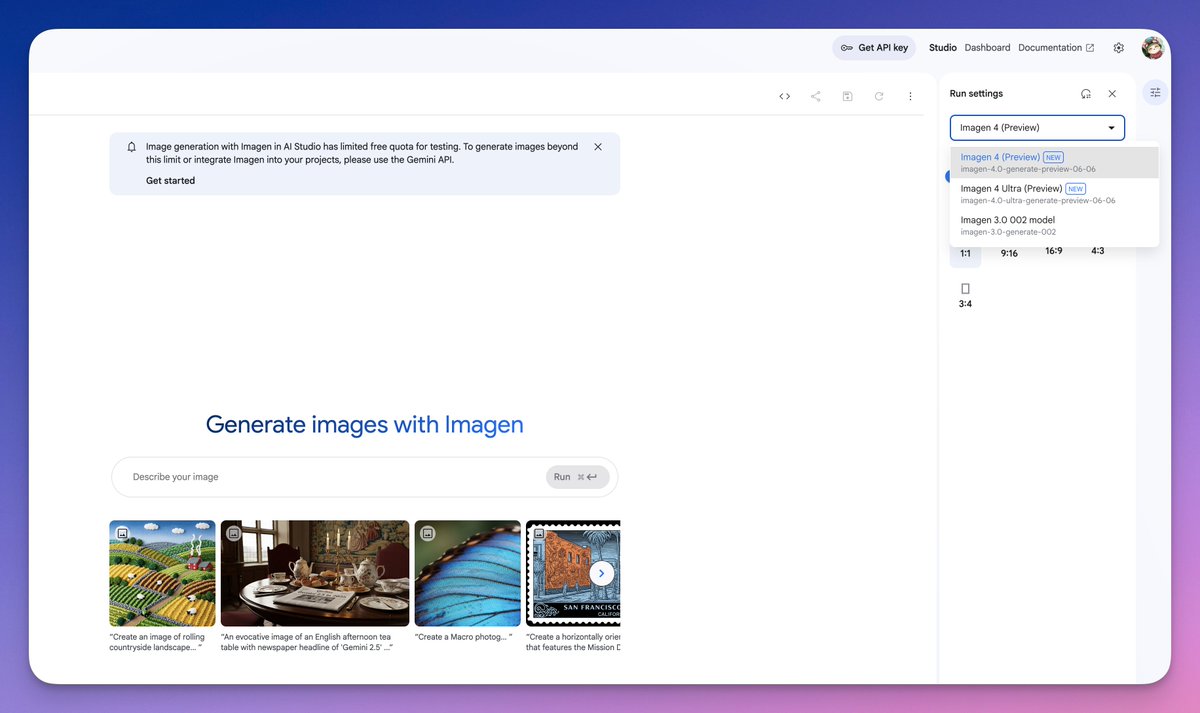Screen dimensions: 1200x713
Task: Select the 16:9 aspect ratio
Action: 1054,250
